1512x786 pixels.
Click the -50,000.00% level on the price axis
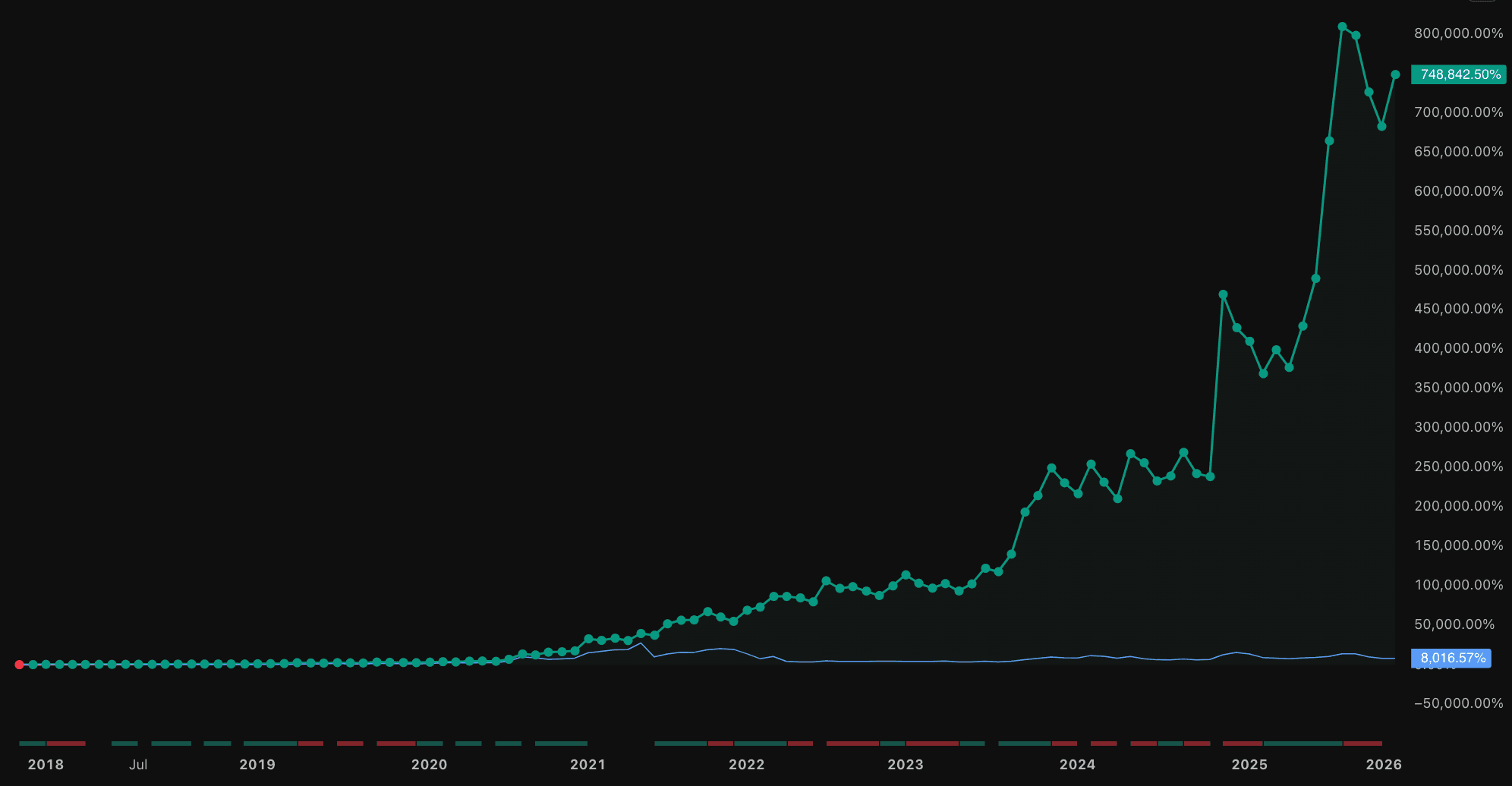pos(1459,703)
